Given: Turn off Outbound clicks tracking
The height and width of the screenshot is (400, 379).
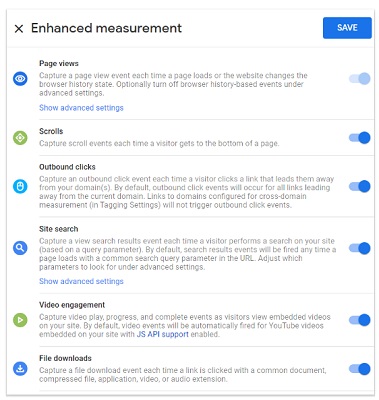Looking at the screenshot, I should [x=359, y=186].
